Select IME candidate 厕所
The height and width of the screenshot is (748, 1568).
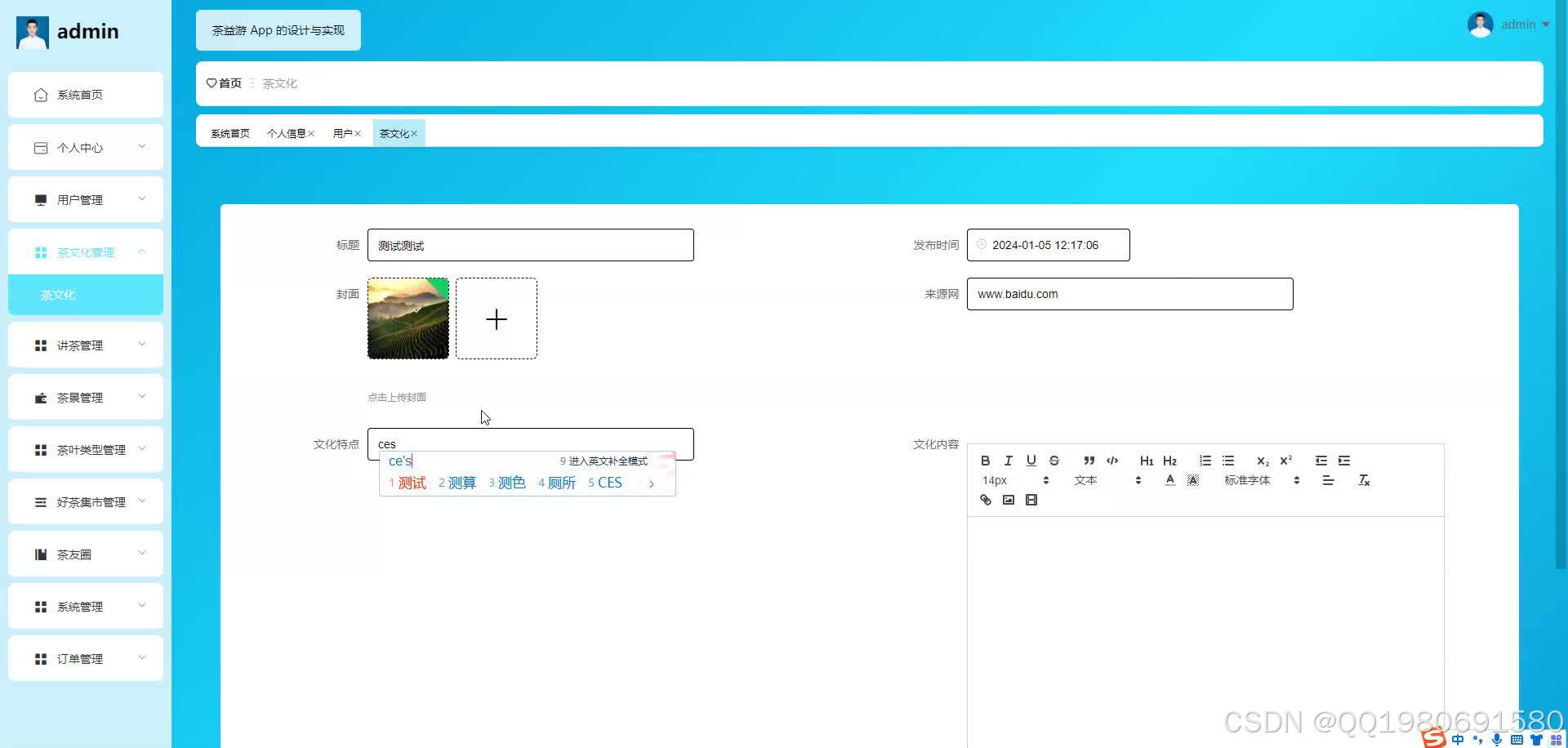pyautogui.click(x=557, y=483)
